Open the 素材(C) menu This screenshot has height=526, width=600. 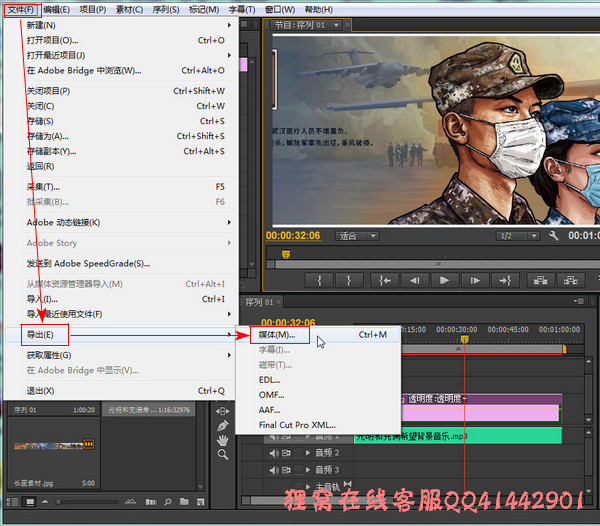coord(130,10)
